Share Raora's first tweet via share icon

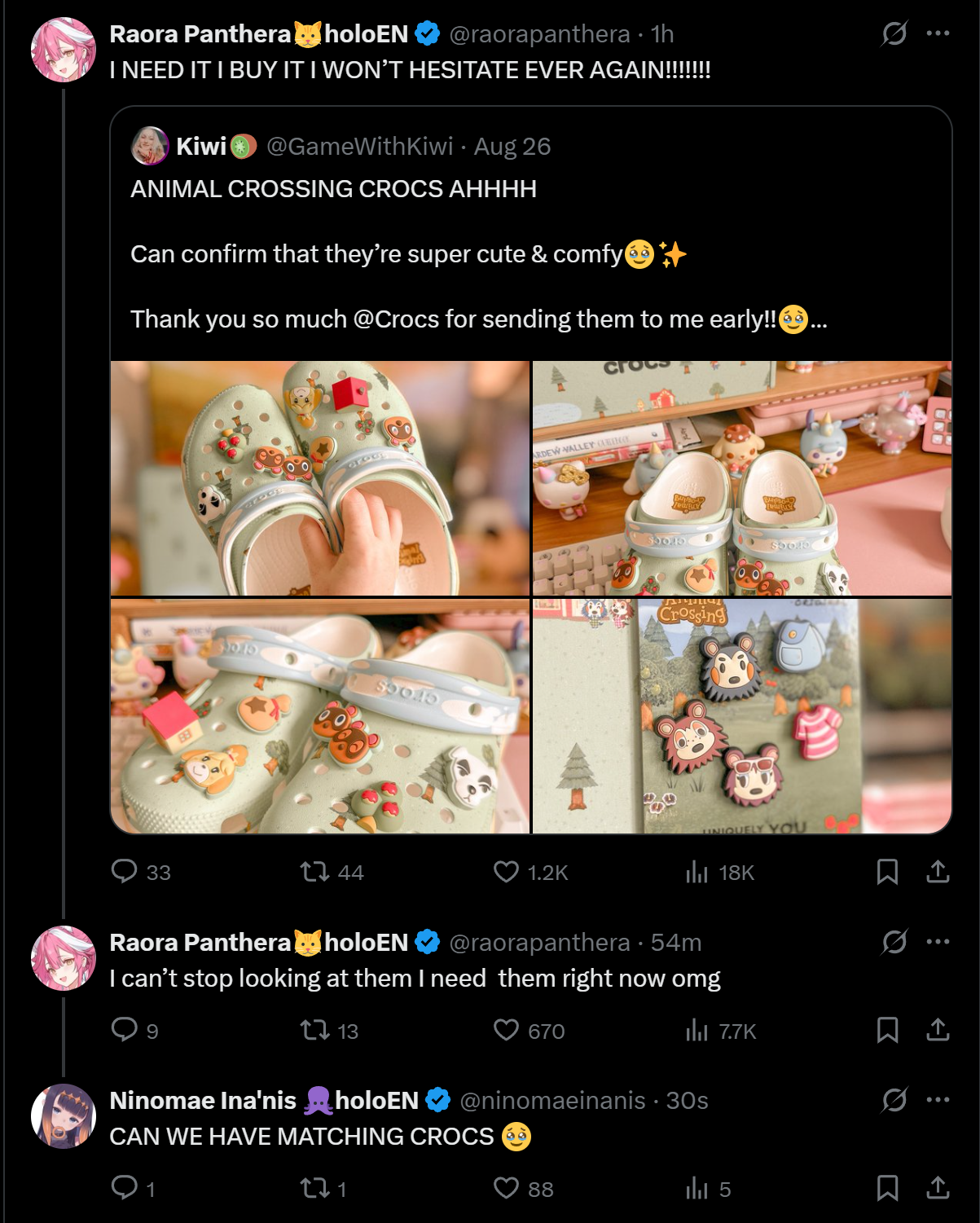click(x=938, y=872)
